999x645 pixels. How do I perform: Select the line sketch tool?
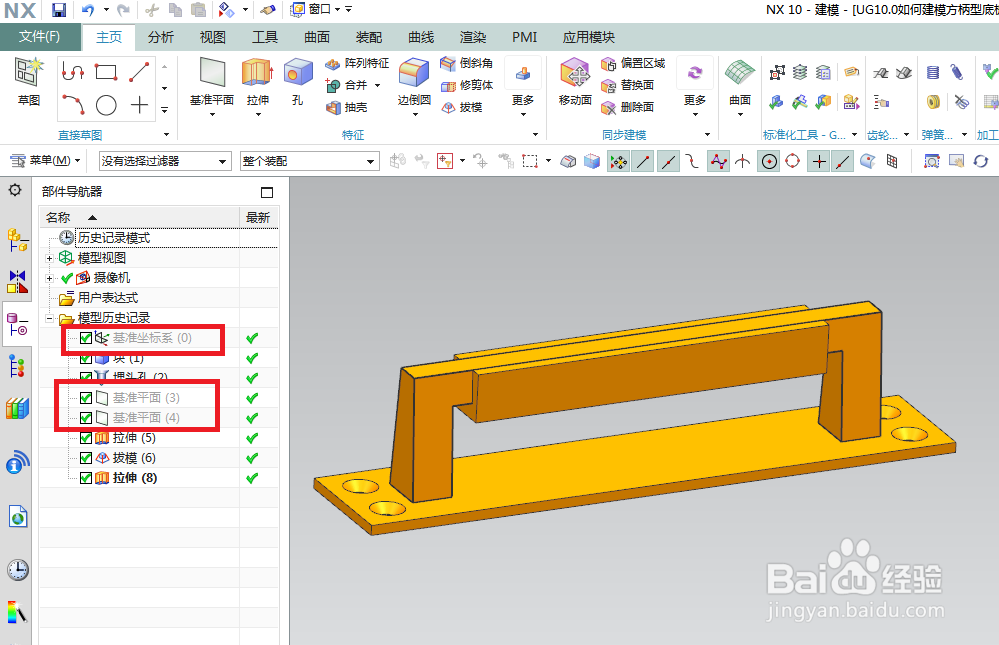point(139,72)
